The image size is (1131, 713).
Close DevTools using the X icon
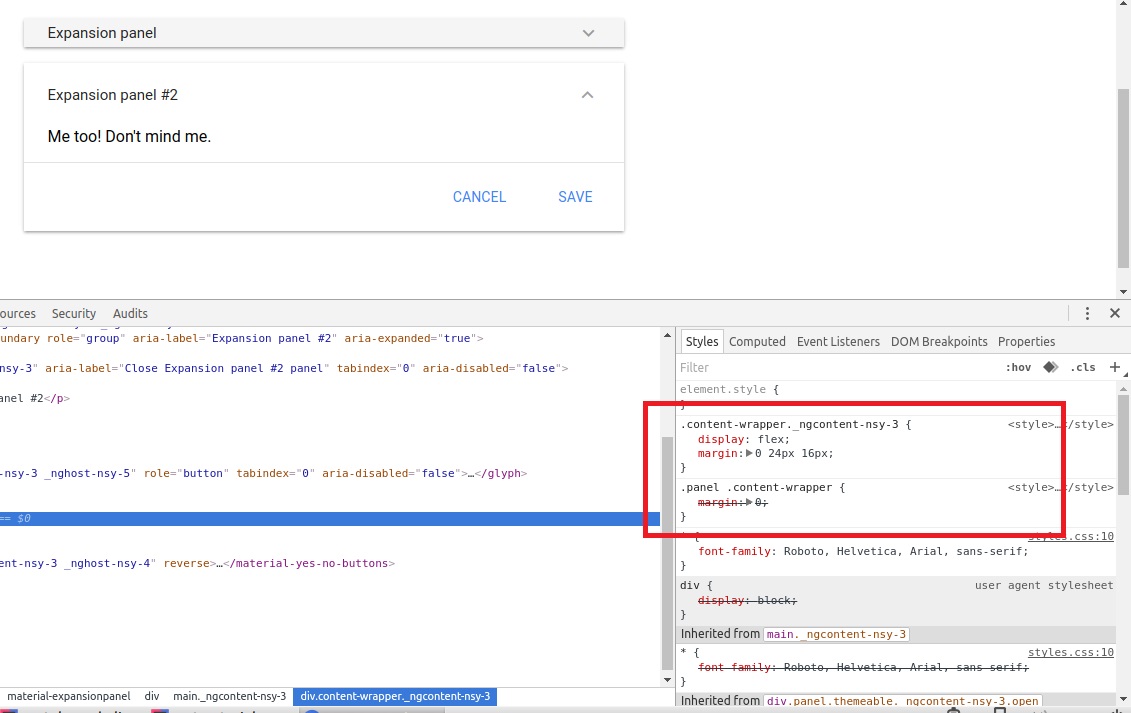pos(1114,313)
